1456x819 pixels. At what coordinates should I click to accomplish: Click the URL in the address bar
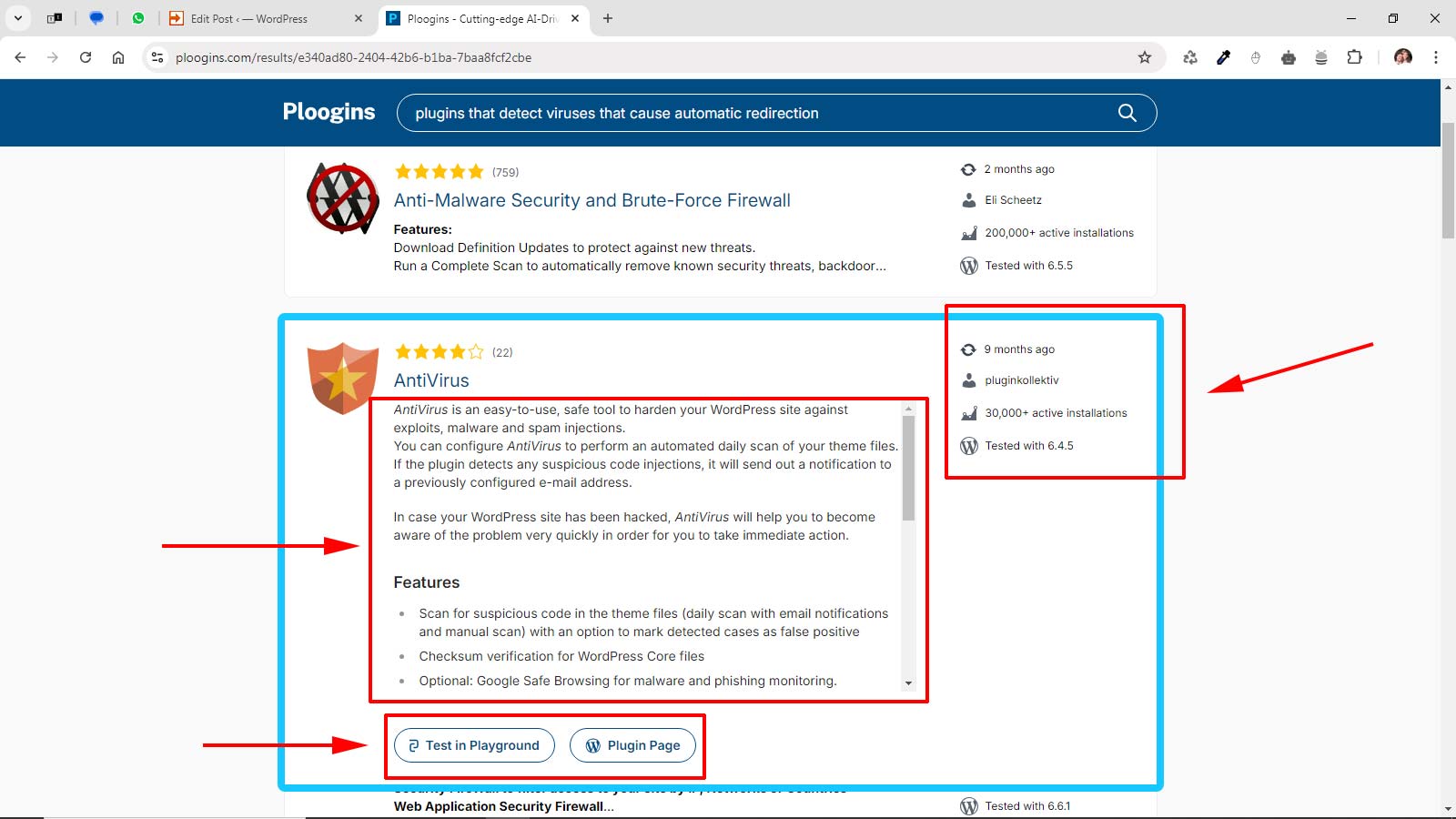coord(353,57)
